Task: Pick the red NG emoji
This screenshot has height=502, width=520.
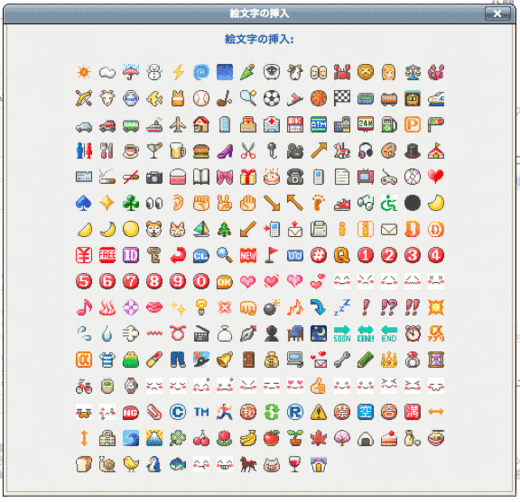Action: click(x=131, y=412)
